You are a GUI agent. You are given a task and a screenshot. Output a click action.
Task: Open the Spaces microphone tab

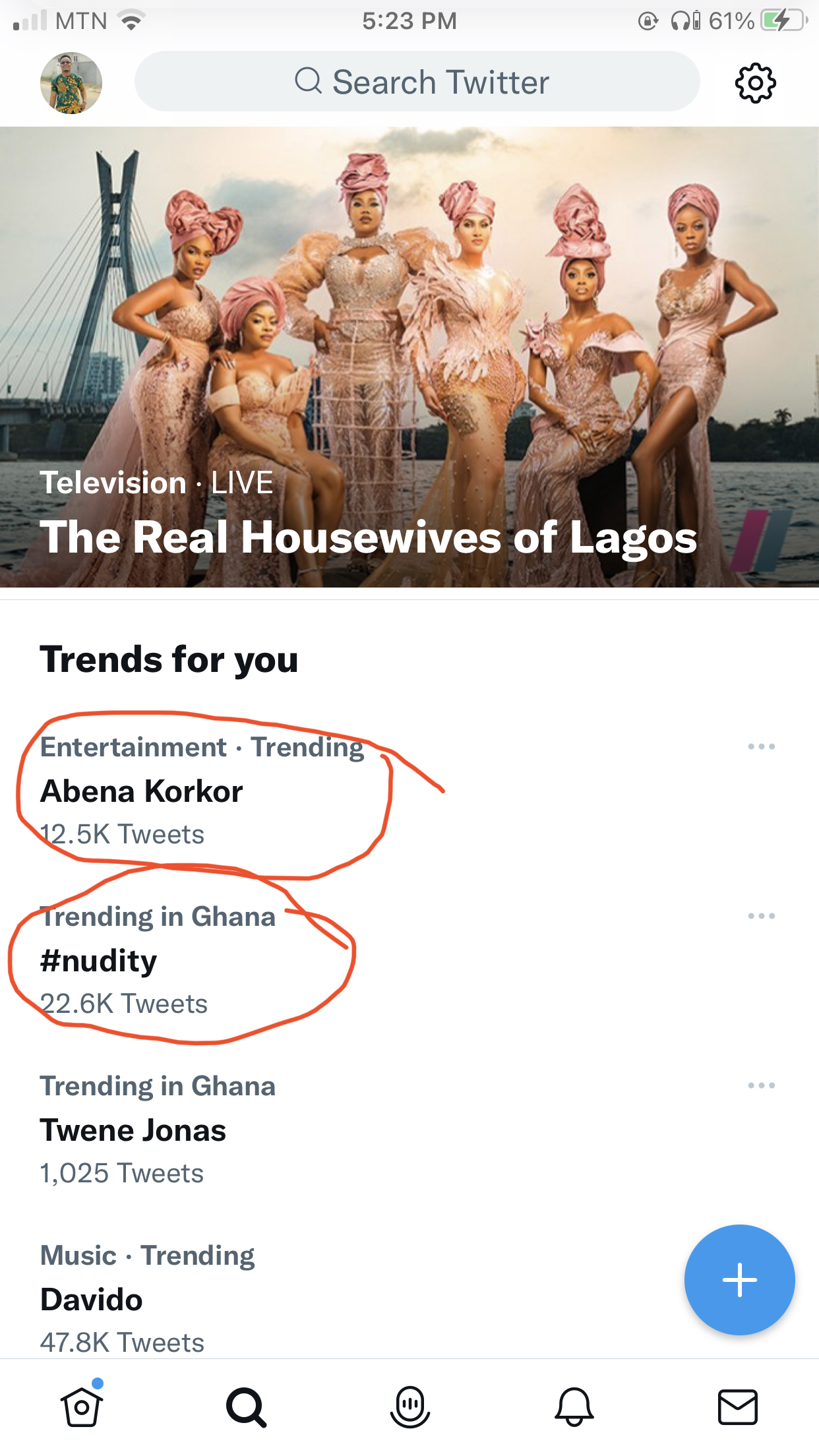[x=410, y=1407]
